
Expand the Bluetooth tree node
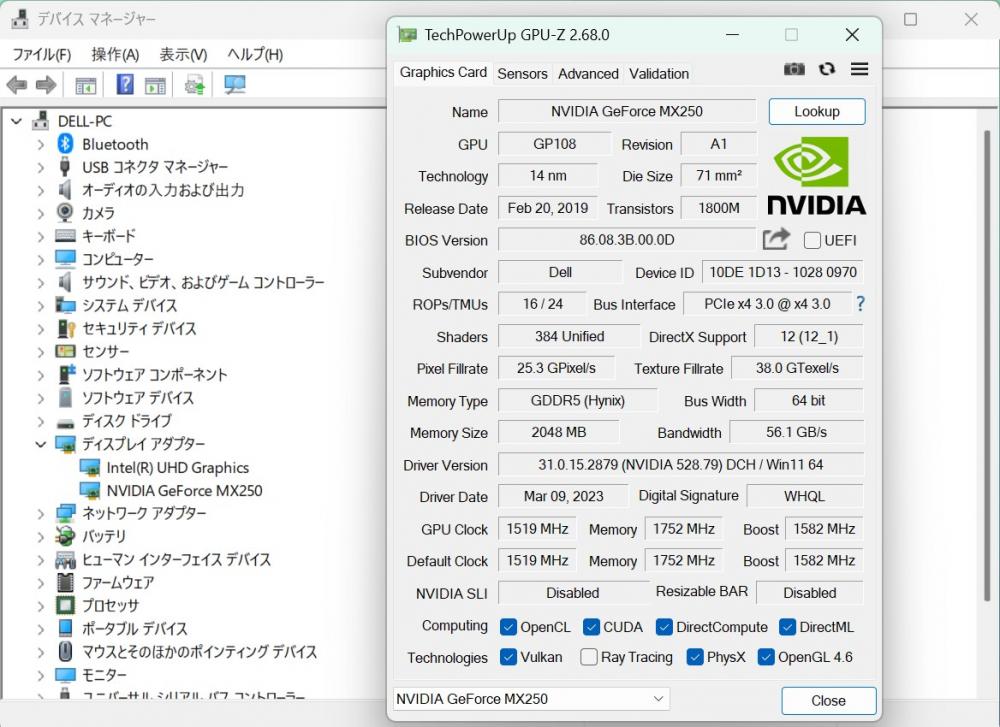coord(41,144)
